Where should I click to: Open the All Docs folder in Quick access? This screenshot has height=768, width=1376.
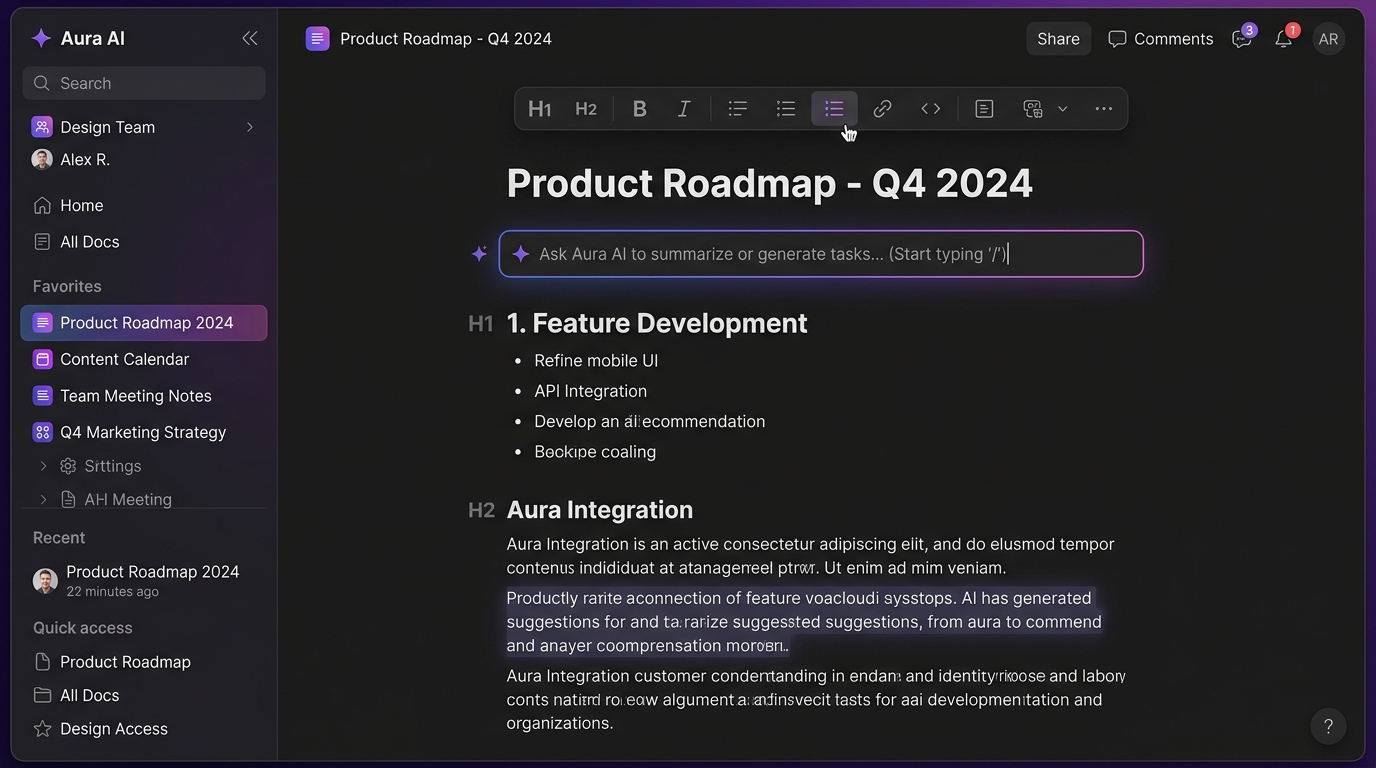[x=76, y=695]
